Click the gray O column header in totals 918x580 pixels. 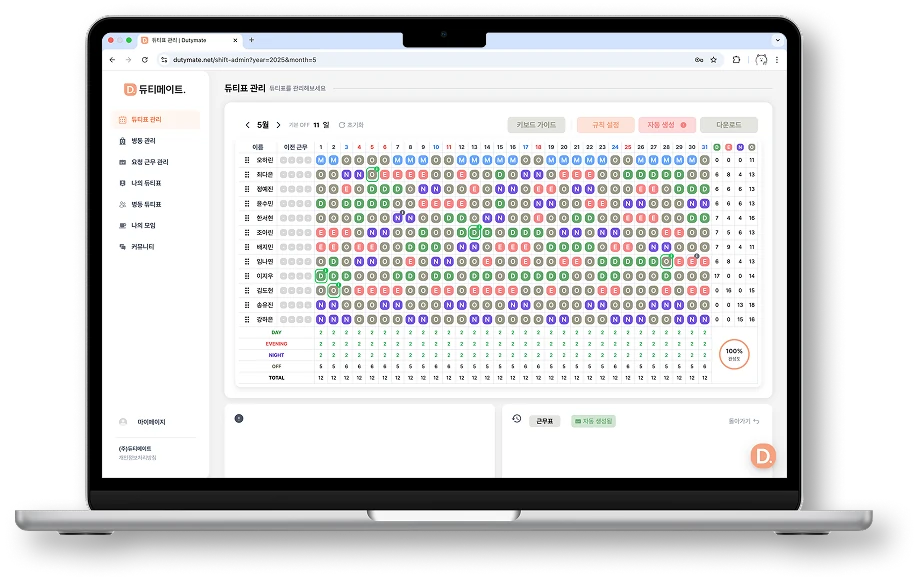point(752,147)
